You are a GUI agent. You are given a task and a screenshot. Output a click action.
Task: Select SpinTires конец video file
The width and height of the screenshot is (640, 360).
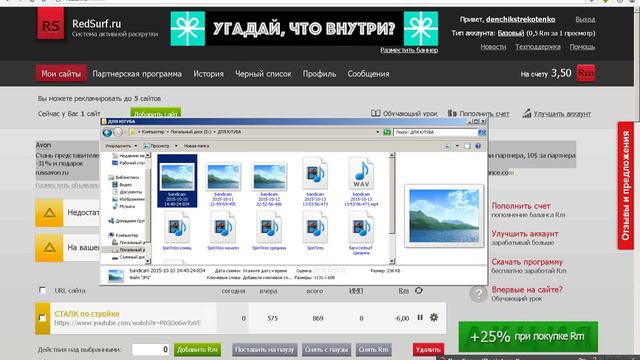177,230
